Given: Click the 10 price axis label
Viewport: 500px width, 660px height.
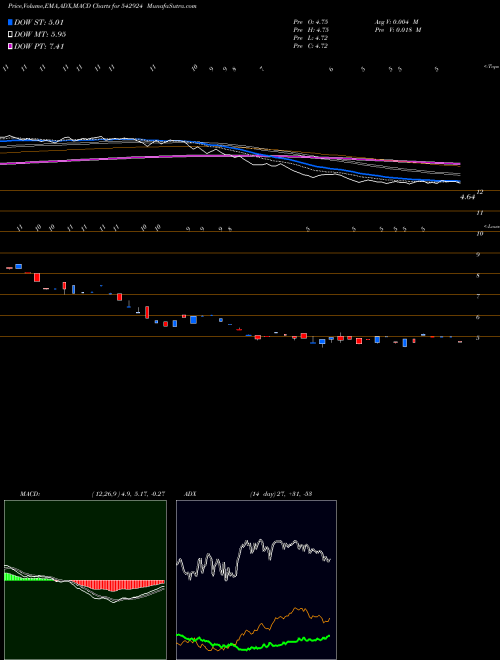Looking at the screenshot, I should coord(479,234).
